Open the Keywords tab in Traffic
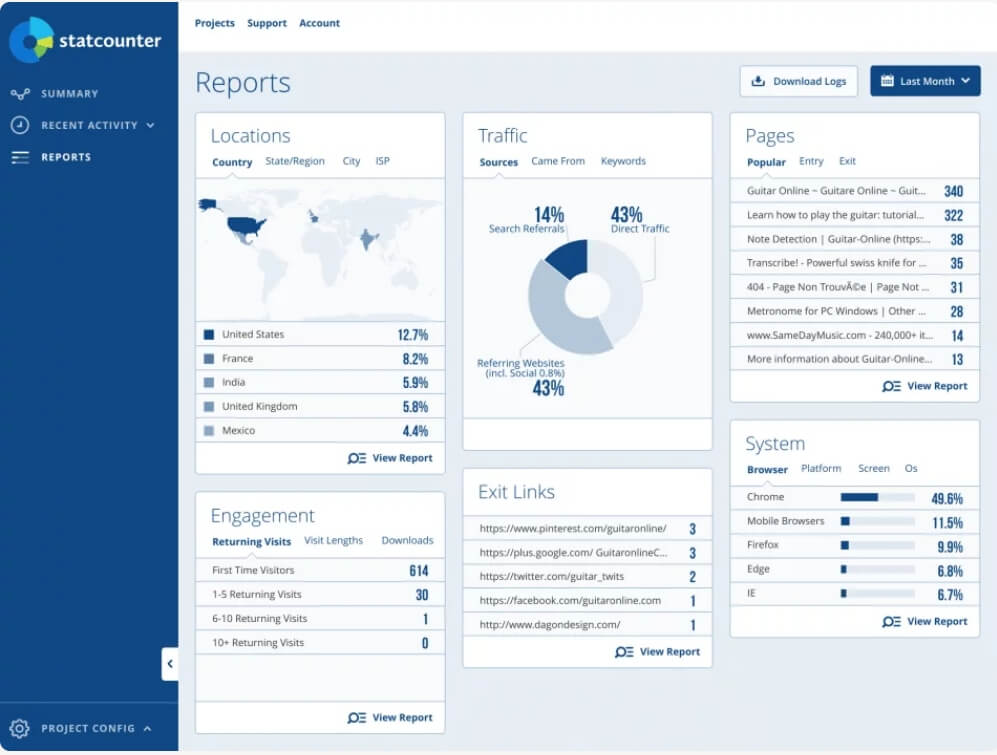 click(623, 162)
